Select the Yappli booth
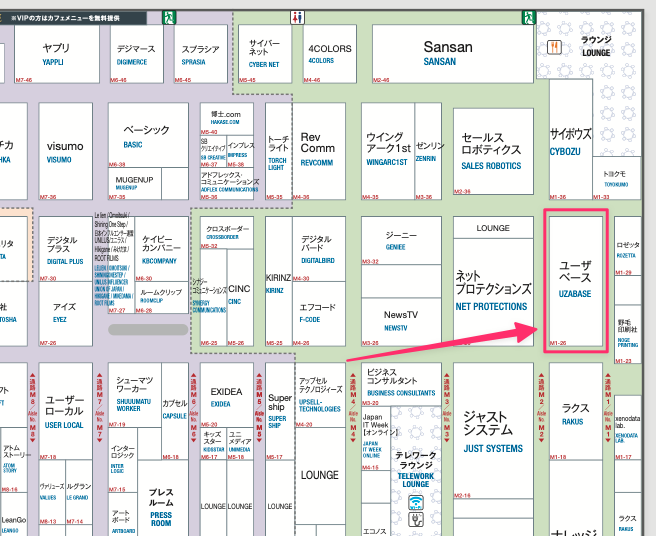Screen dimensions: 656x536 click(x=57, y=54)
